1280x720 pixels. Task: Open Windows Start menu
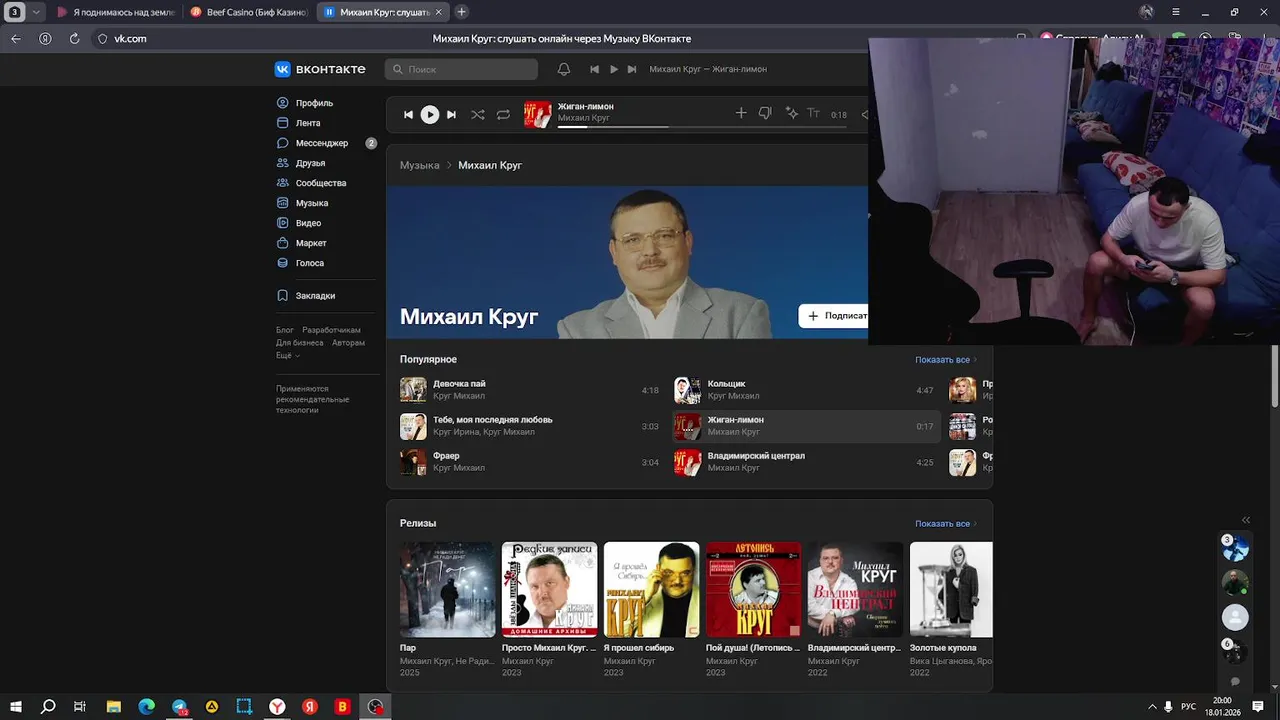click(x=16, y=707)
